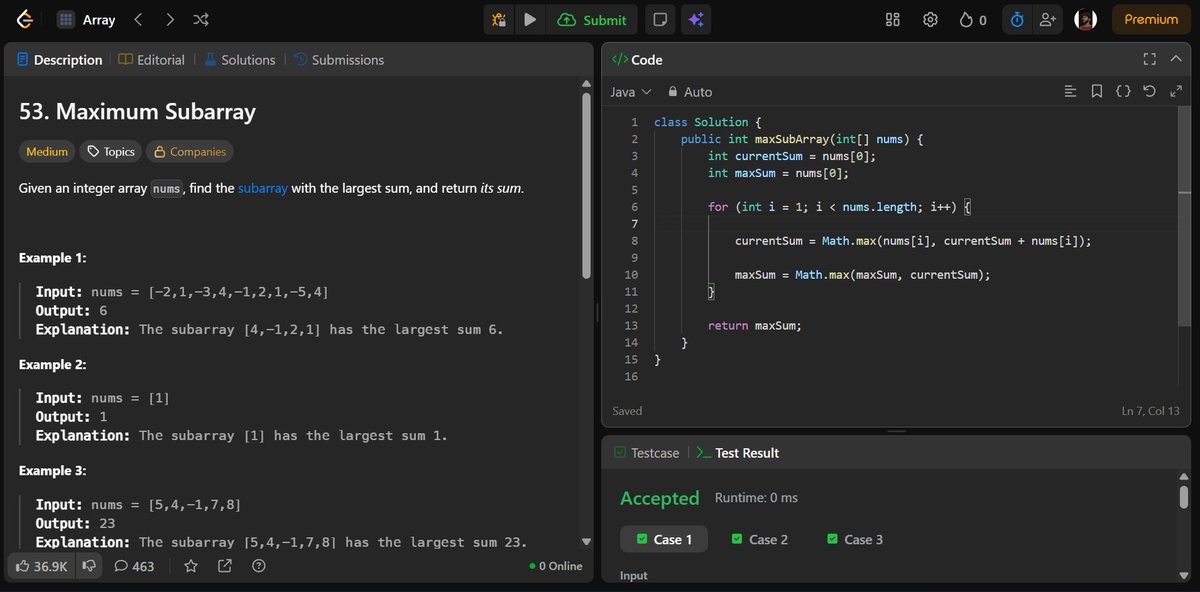
Task: Run the code with the play icon
Action: [x=530, y=19]
